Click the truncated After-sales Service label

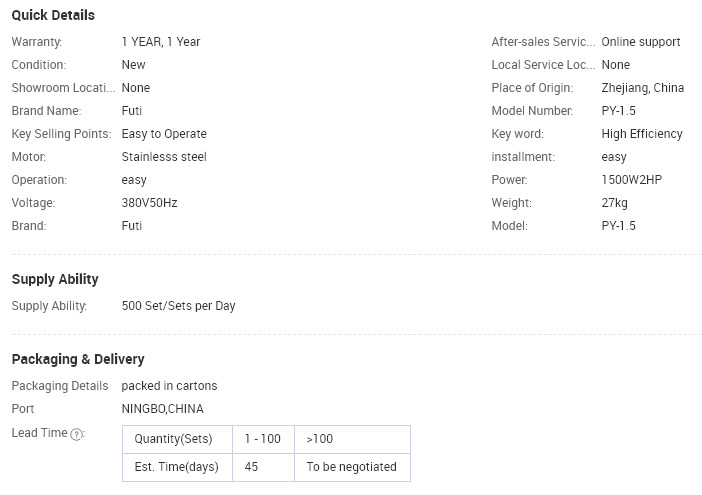tap(543, 42)
